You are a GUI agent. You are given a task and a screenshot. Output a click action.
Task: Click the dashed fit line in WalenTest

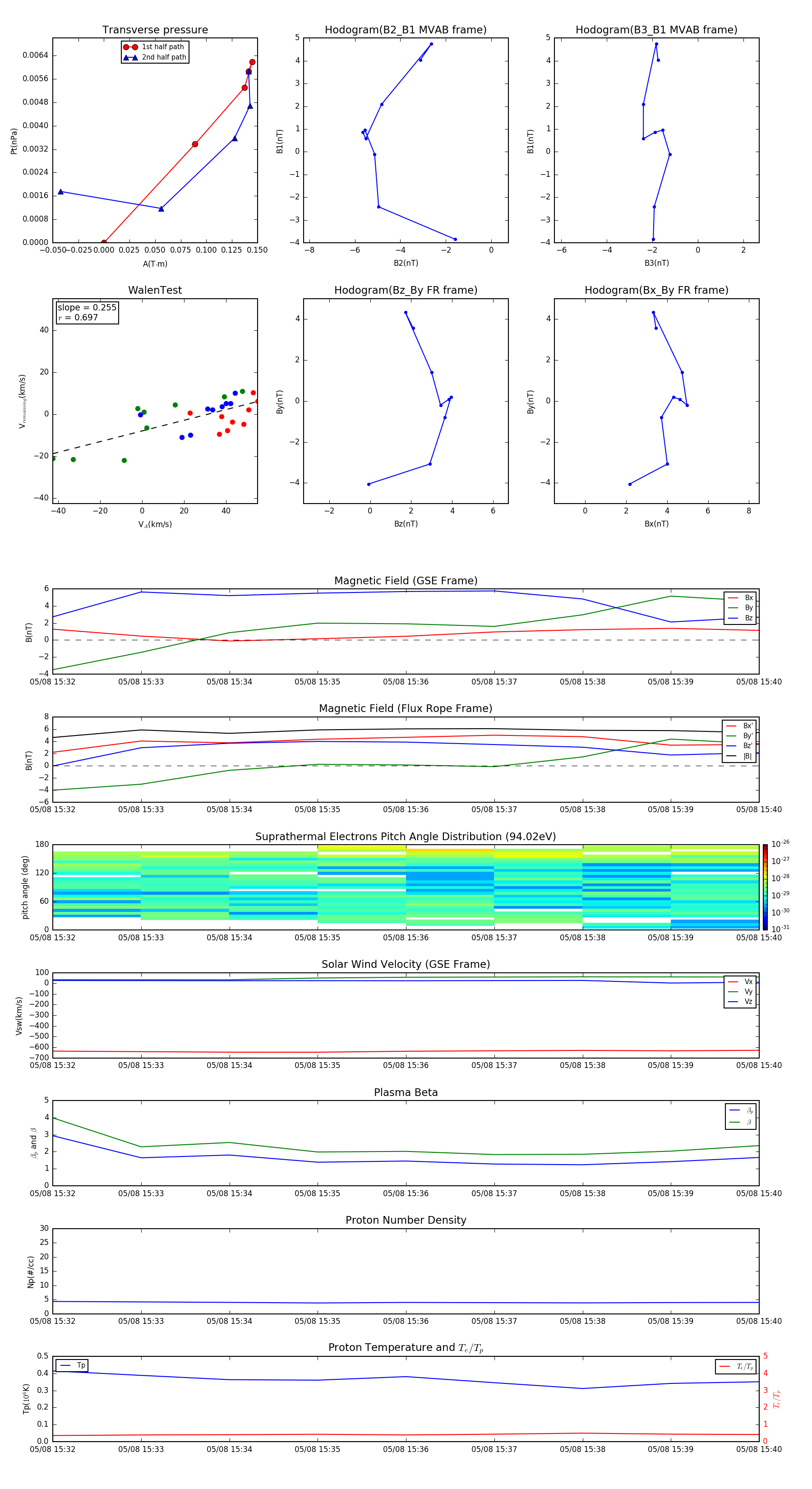click(155, 428)
